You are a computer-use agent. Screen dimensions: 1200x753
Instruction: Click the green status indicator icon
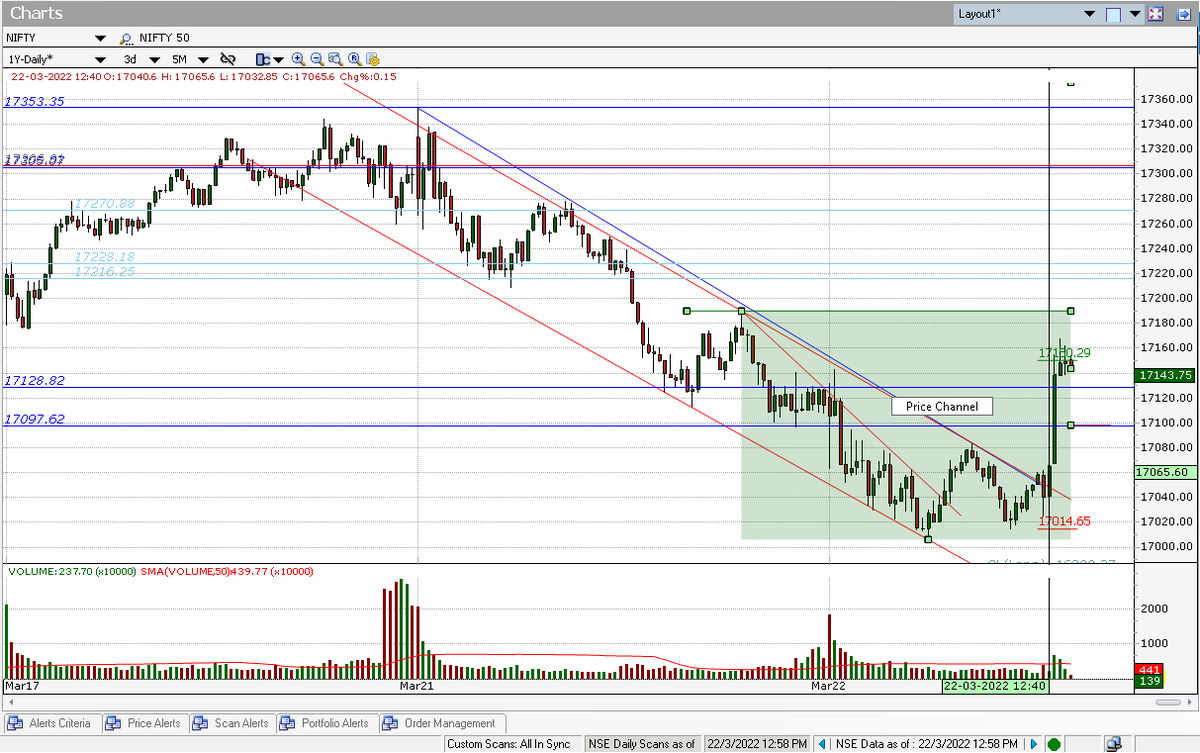(x=1054, y=744)
